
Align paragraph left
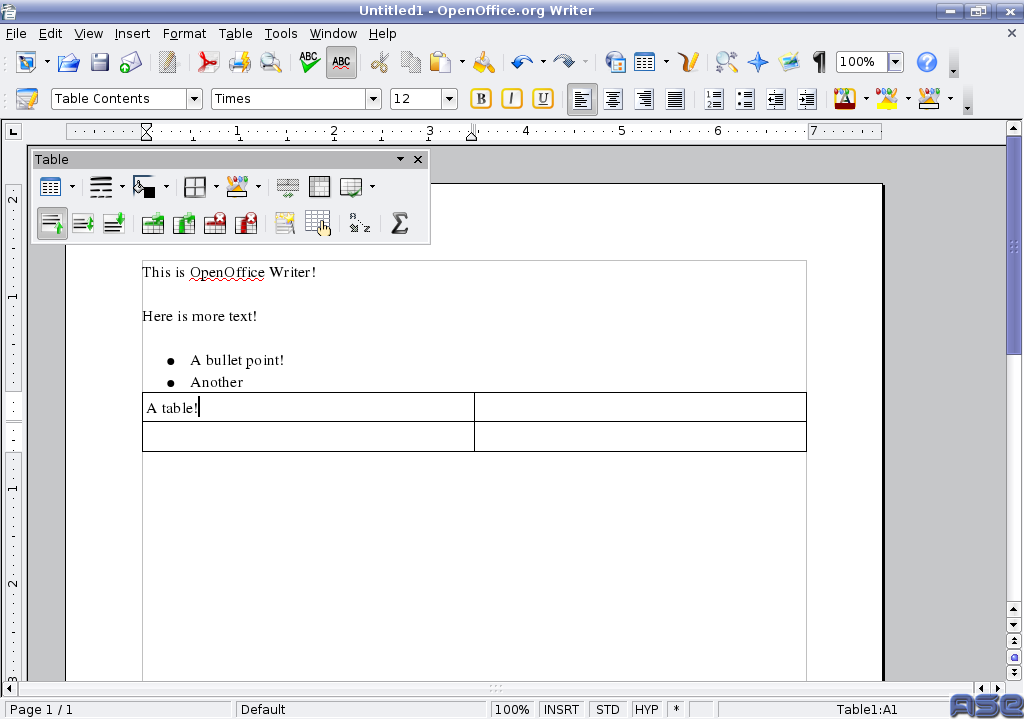[x=582, y=99]
